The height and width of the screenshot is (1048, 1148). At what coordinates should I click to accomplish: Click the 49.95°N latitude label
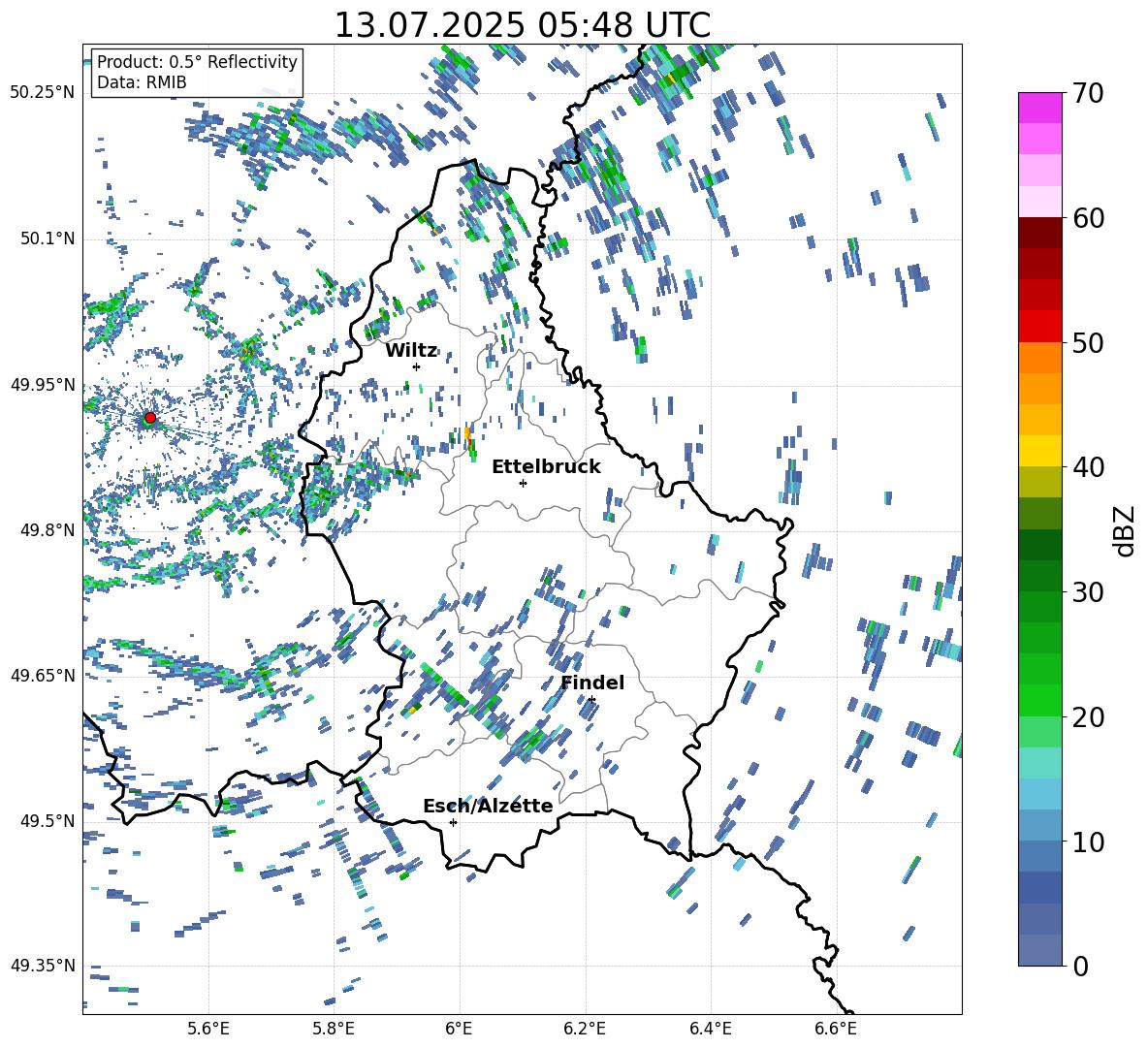pyautogui.click(x=43, y=384)
